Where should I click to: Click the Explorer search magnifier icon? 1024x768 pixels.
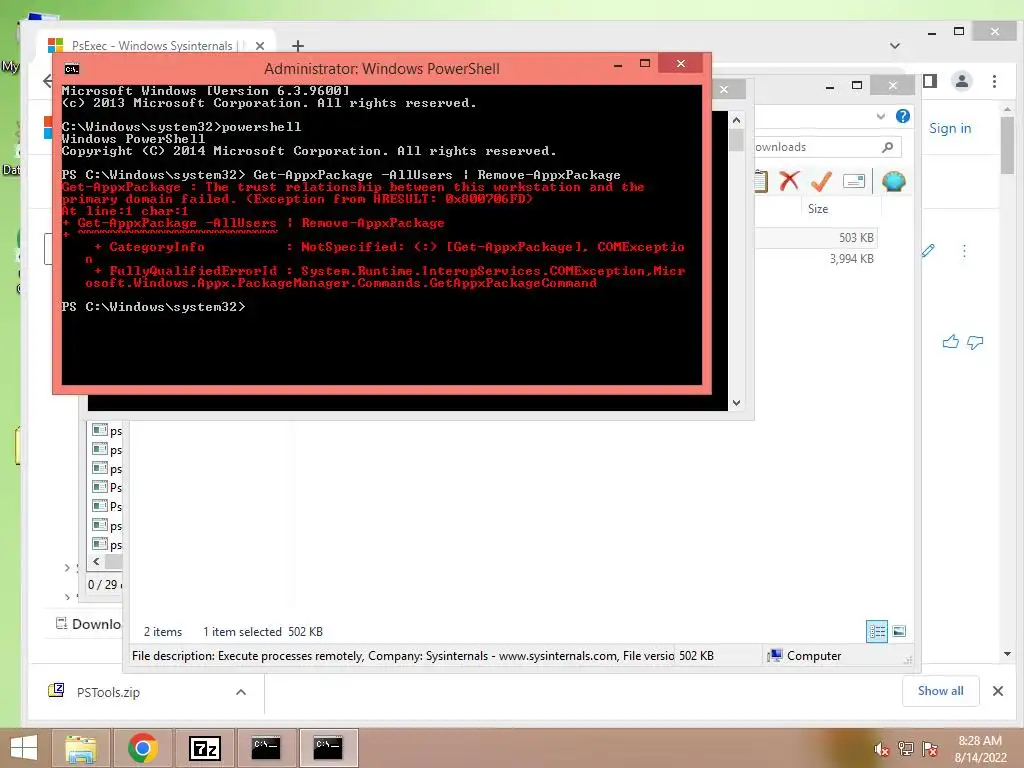click(888, 147)
